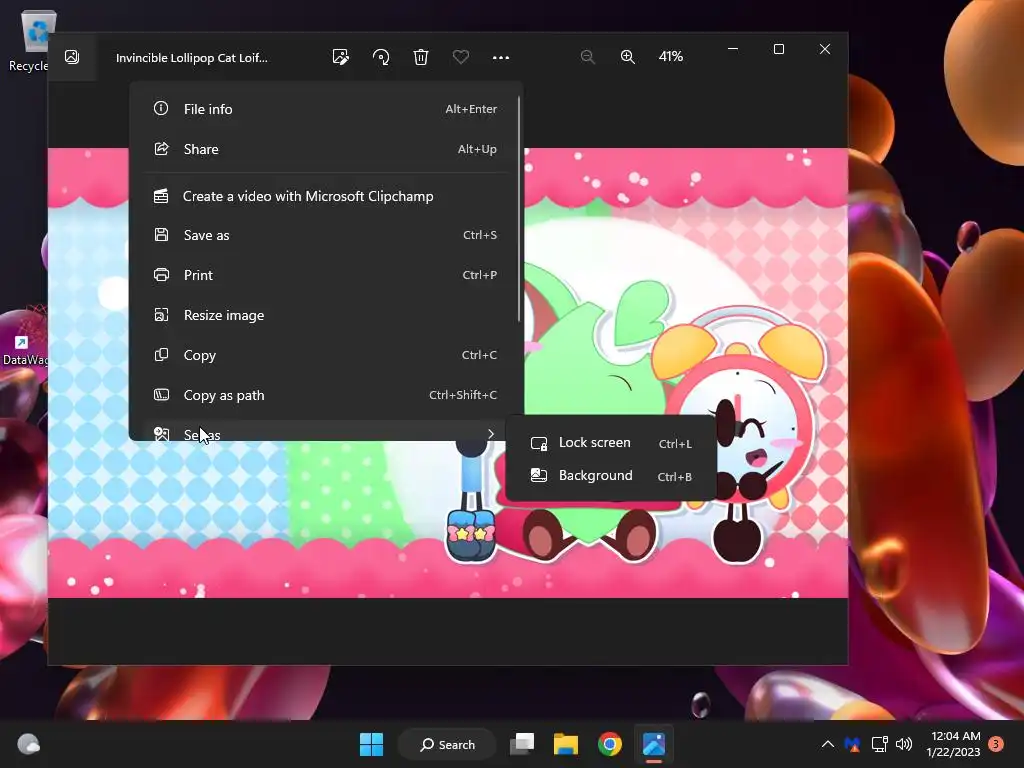The image size is (1024, 768).
Task: Open Resize image option
Action: pyautogui.click(x=325, y=315)
